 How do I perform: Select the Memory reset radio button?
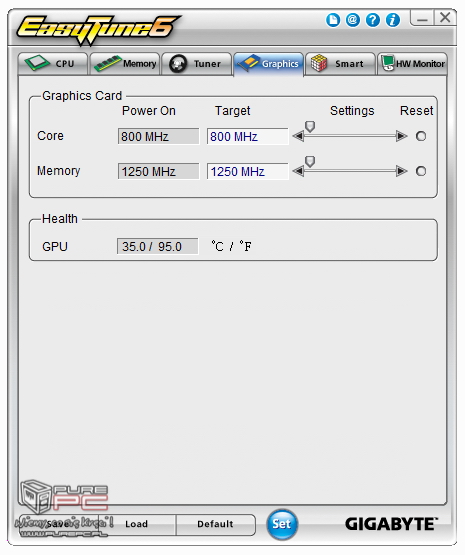pos(421,171)
